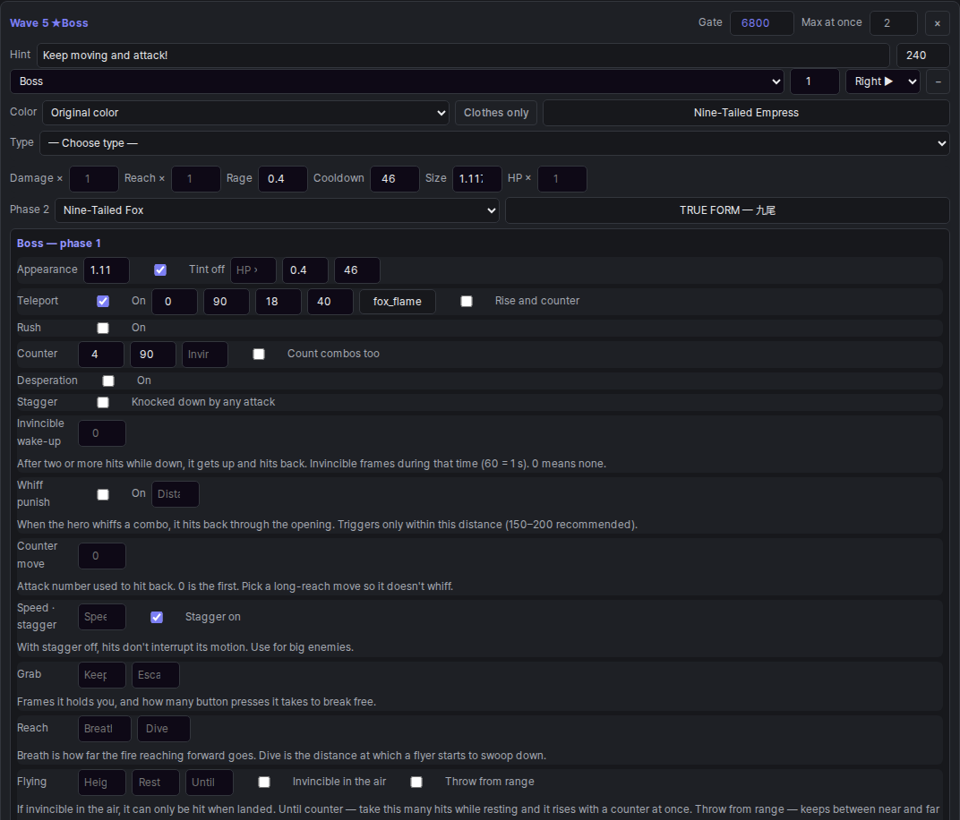
Task: Expand the Original color dropdown
Action: (x=246, y=113)
